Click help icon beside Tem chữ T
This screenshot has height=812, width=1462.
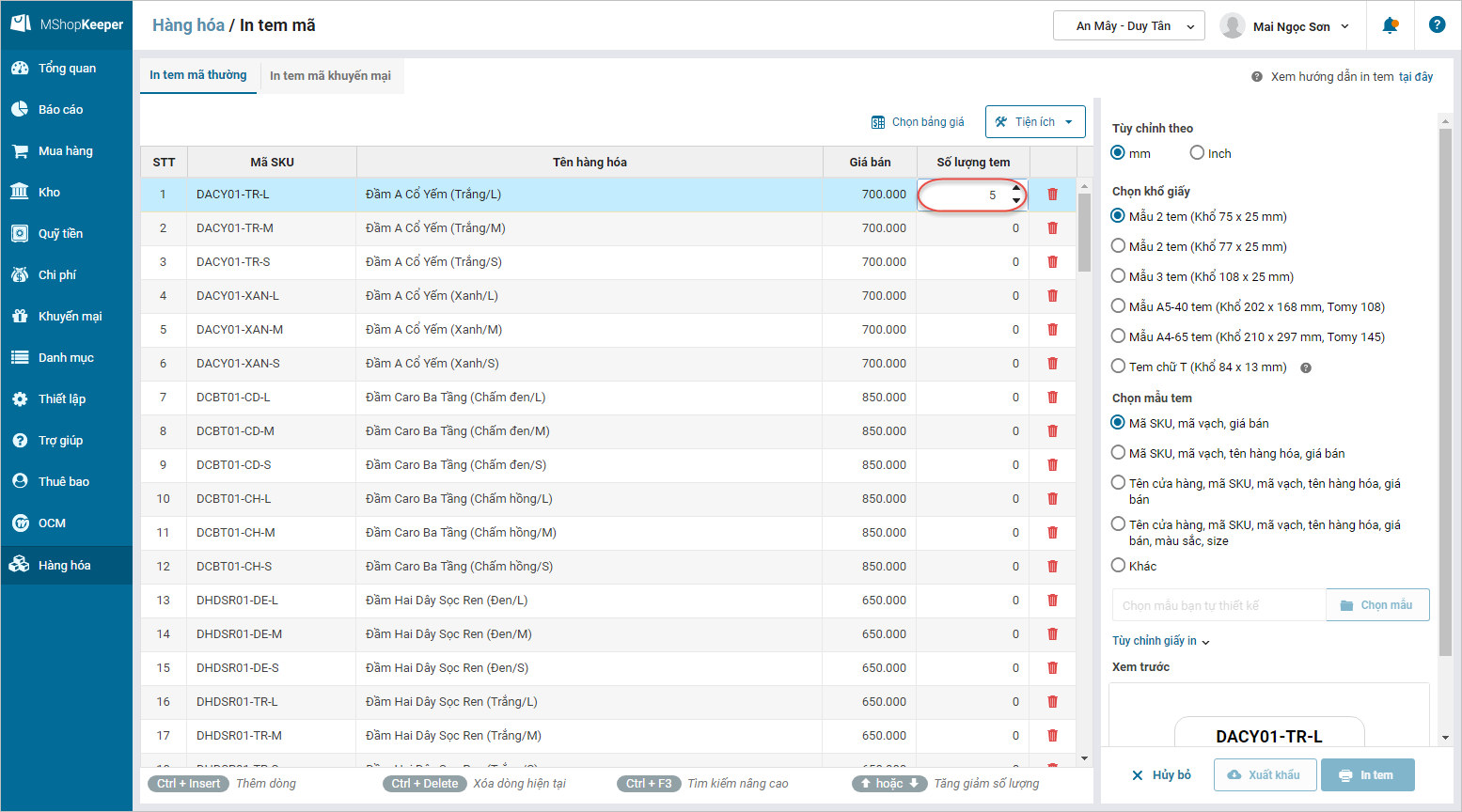point(1305,367)
